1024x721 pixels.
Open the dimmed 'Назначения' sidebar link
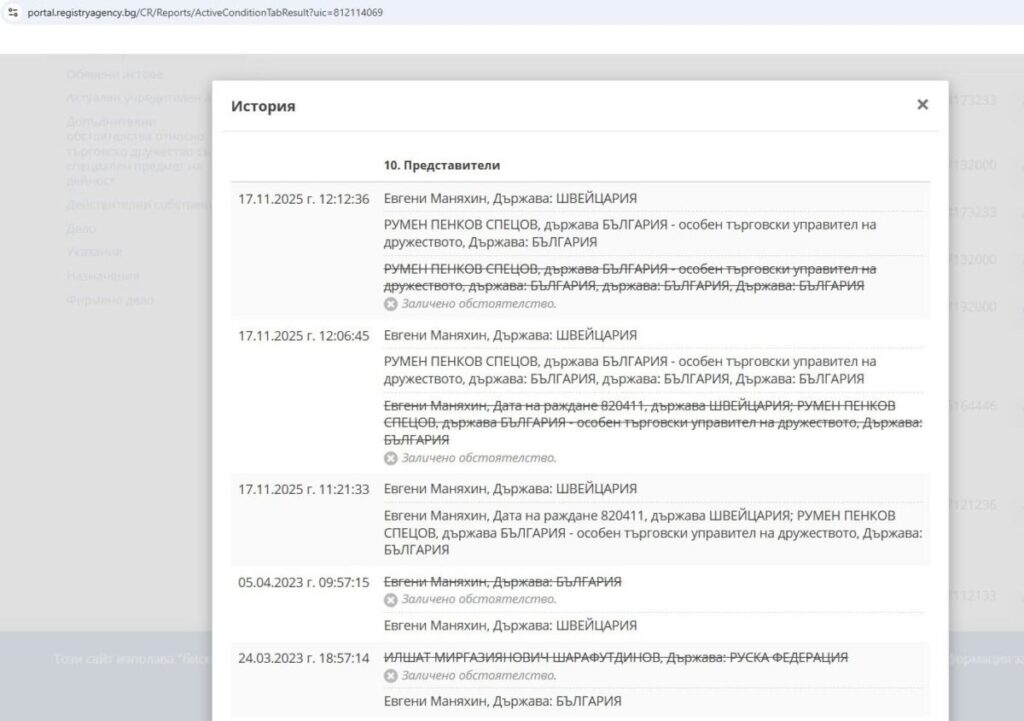click(x=103, y=275)
